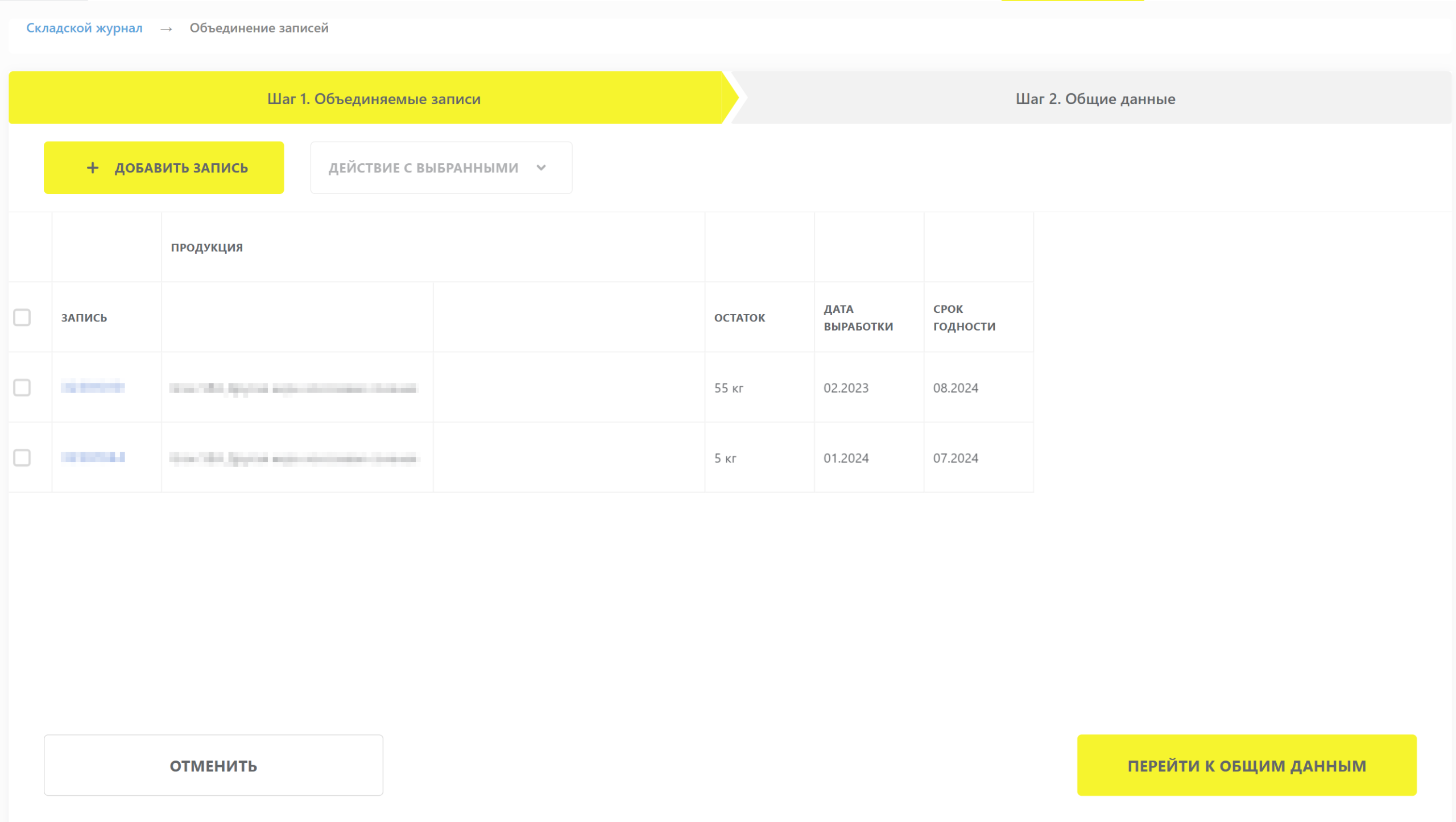The width and height of the screenshot is (1456, 822).
Task: Check the box for the 55 кг record
Action: pyautogui.click(x=22, y=388)
